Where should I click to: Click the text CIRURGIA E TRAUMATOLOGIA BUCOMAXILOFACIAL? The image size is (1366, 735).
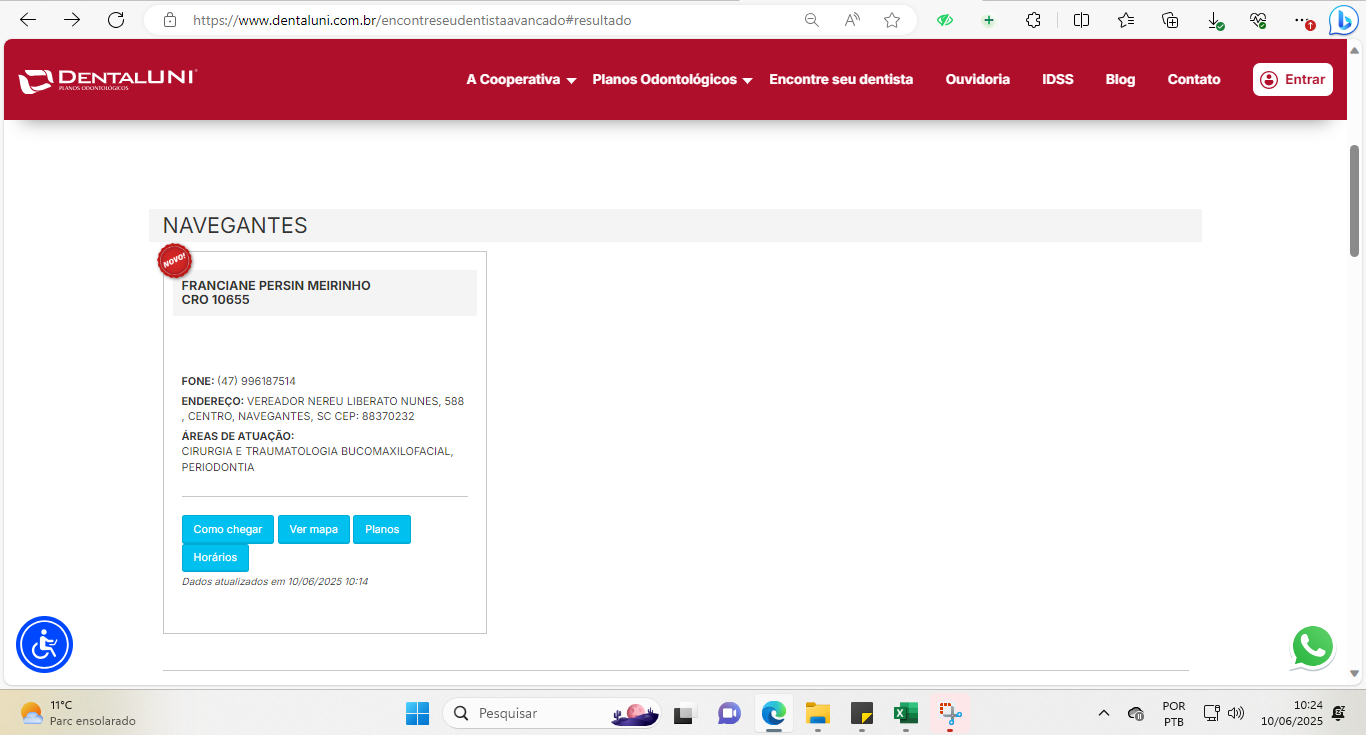(316, 452)
